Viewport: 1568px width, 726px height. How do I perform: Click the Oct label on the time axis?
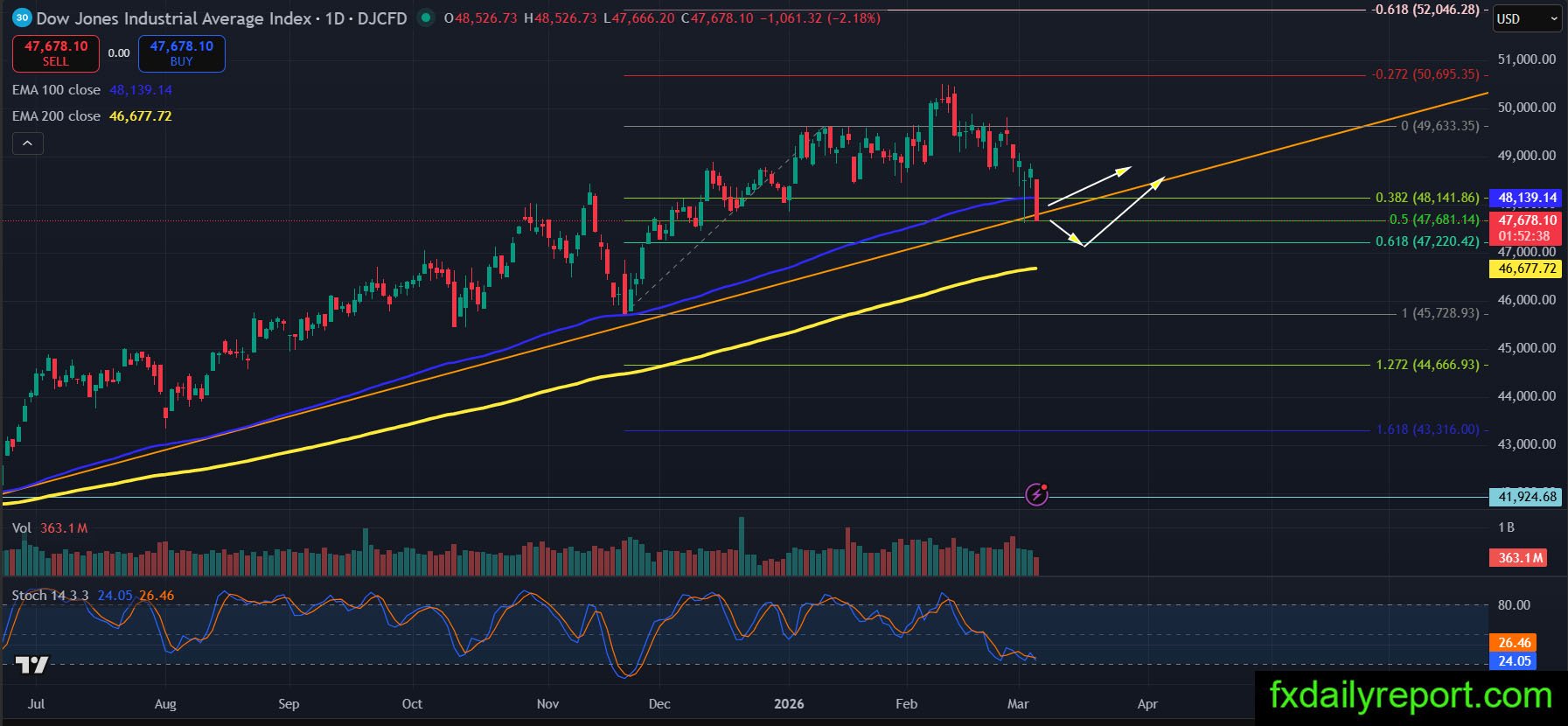412,704
